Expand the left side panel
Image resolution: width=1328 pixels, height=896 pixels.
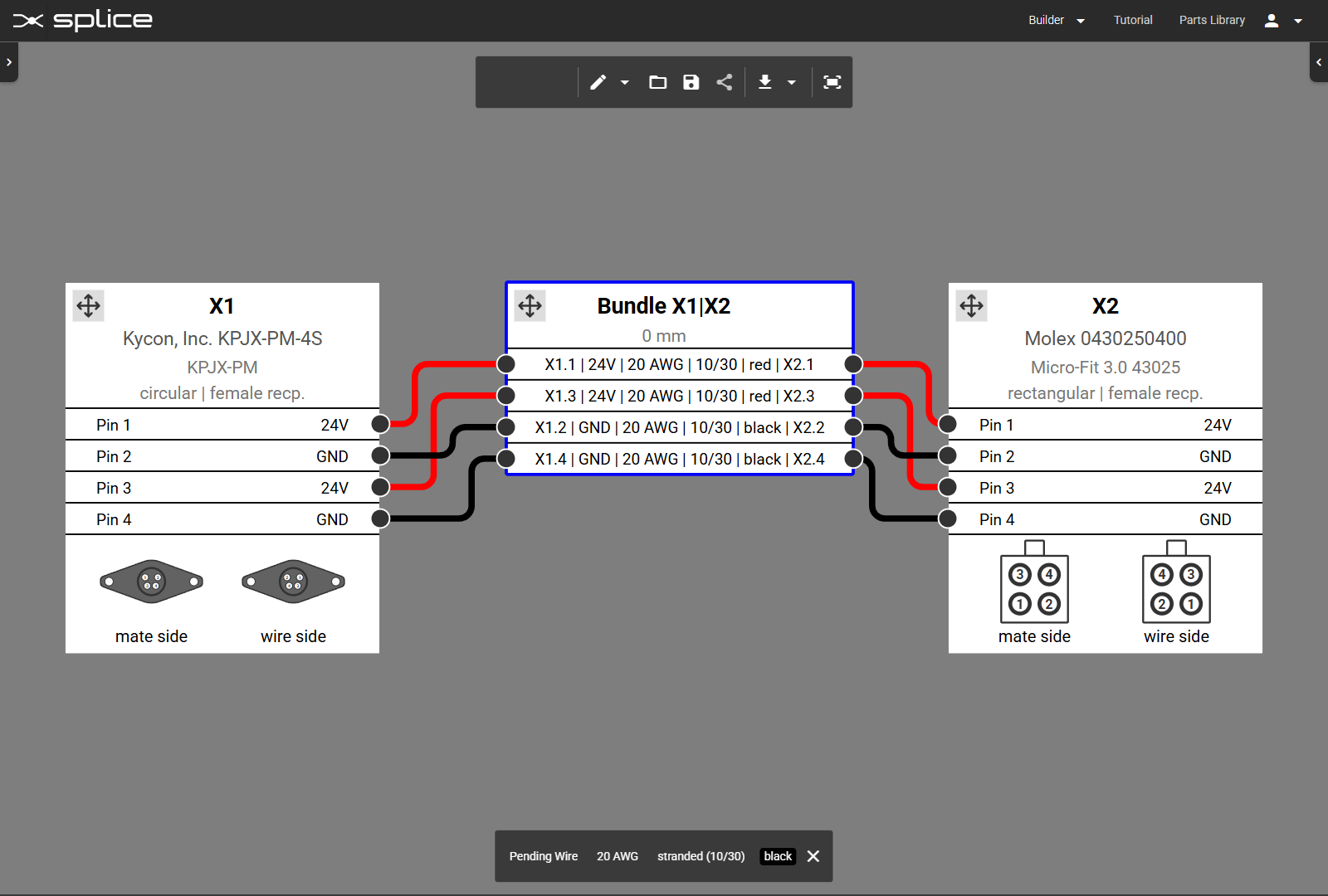click(x=9, y=61)
